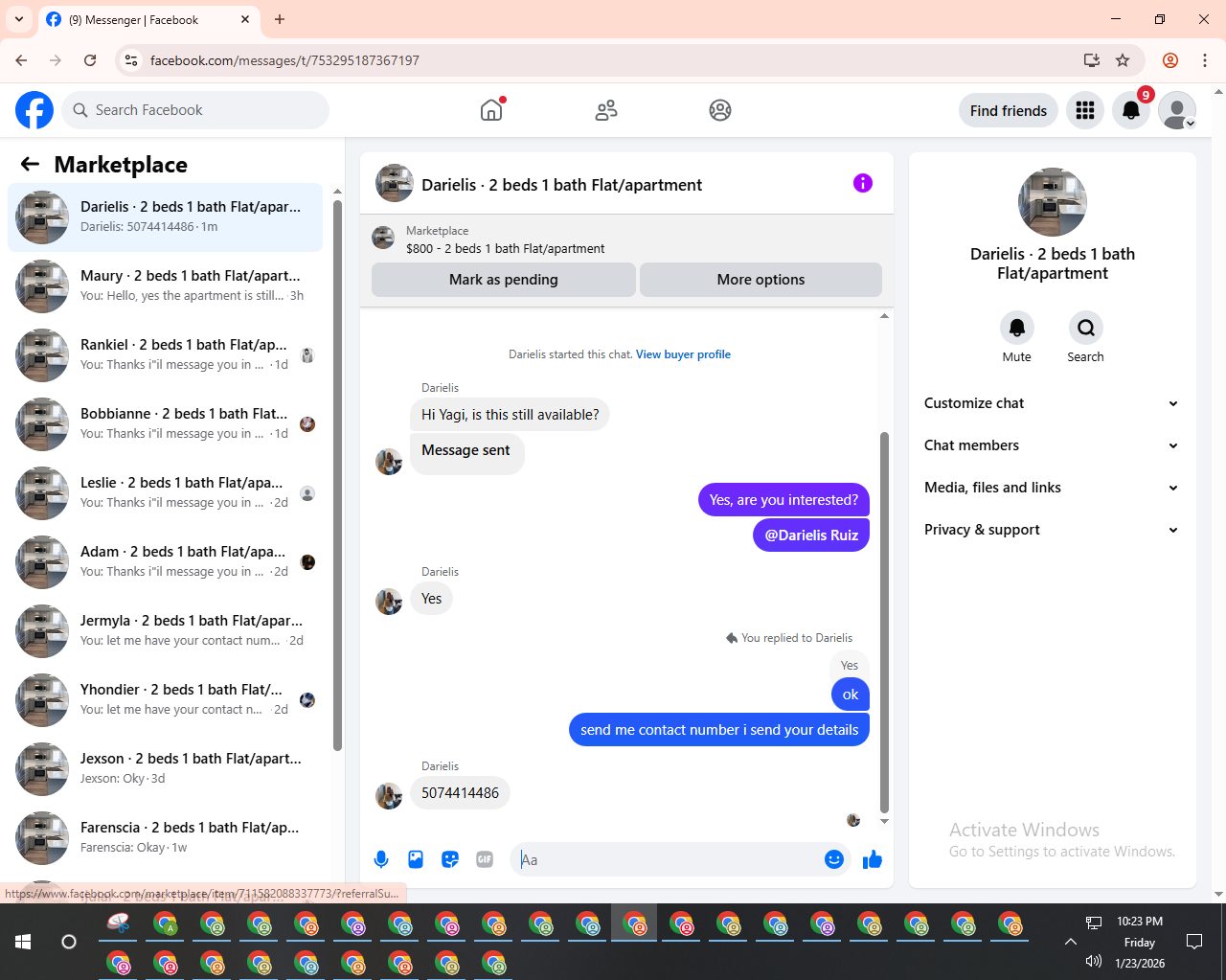The width and height of the screenshot is (1226, 980).
Task: Click the Search Facebook field
Action: tap(195, 110)
